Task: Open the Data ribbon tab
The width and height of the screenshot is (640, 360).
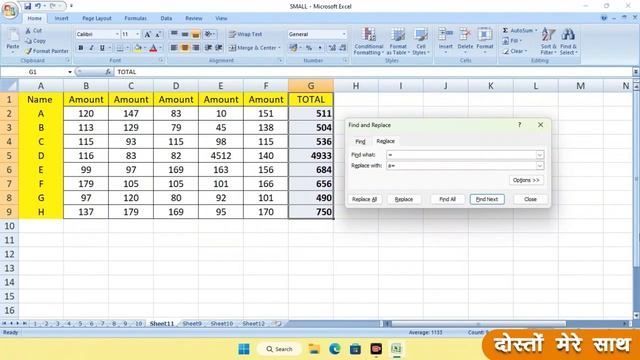Action: click(166, 18)
